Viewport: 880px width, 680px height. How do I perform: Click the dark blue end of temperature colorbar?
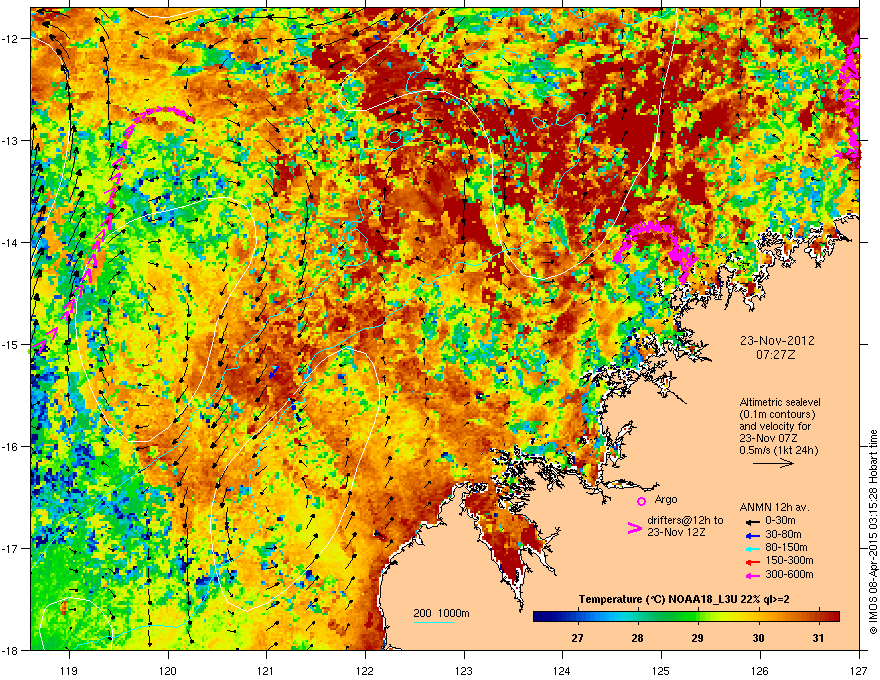point(539,617)
